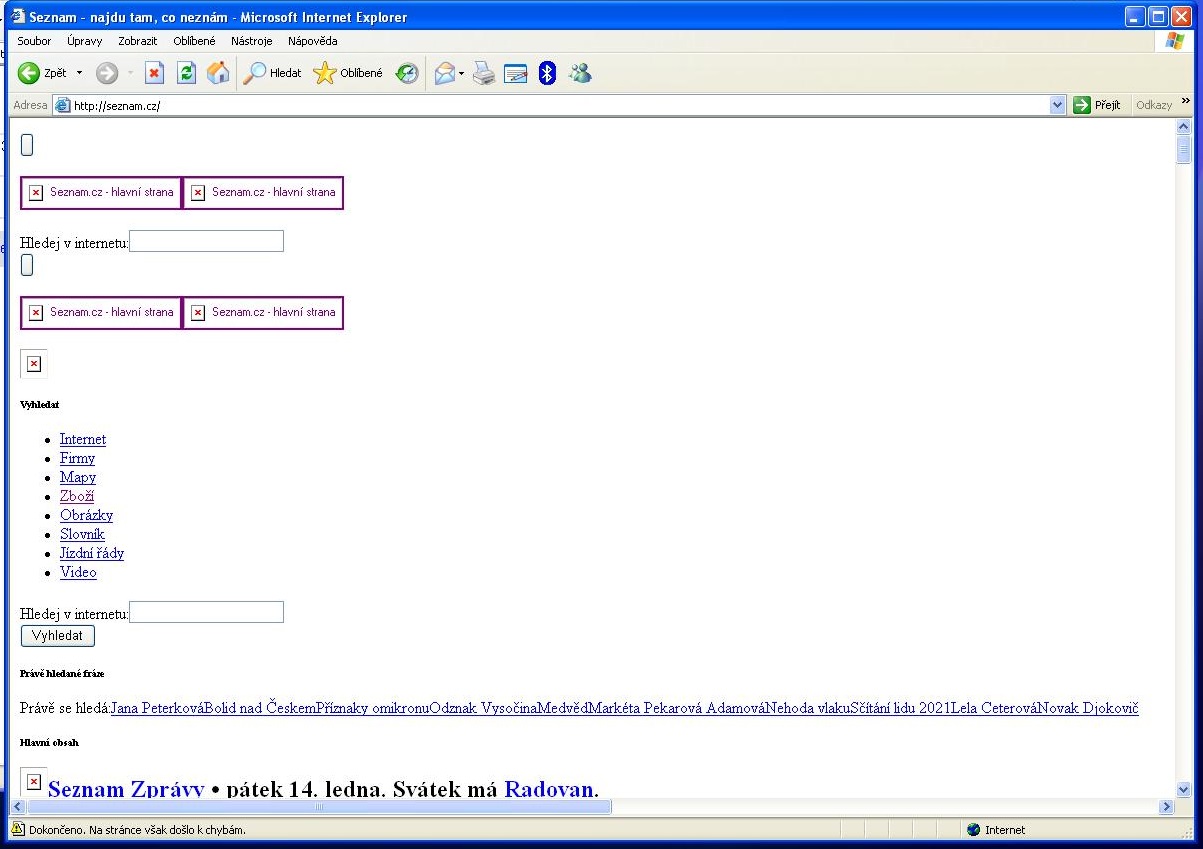Click the vertical scrollbar up arrow
Viewport: 1203px width, 849px height.
pyautogui.click(x=1185, y=127)
